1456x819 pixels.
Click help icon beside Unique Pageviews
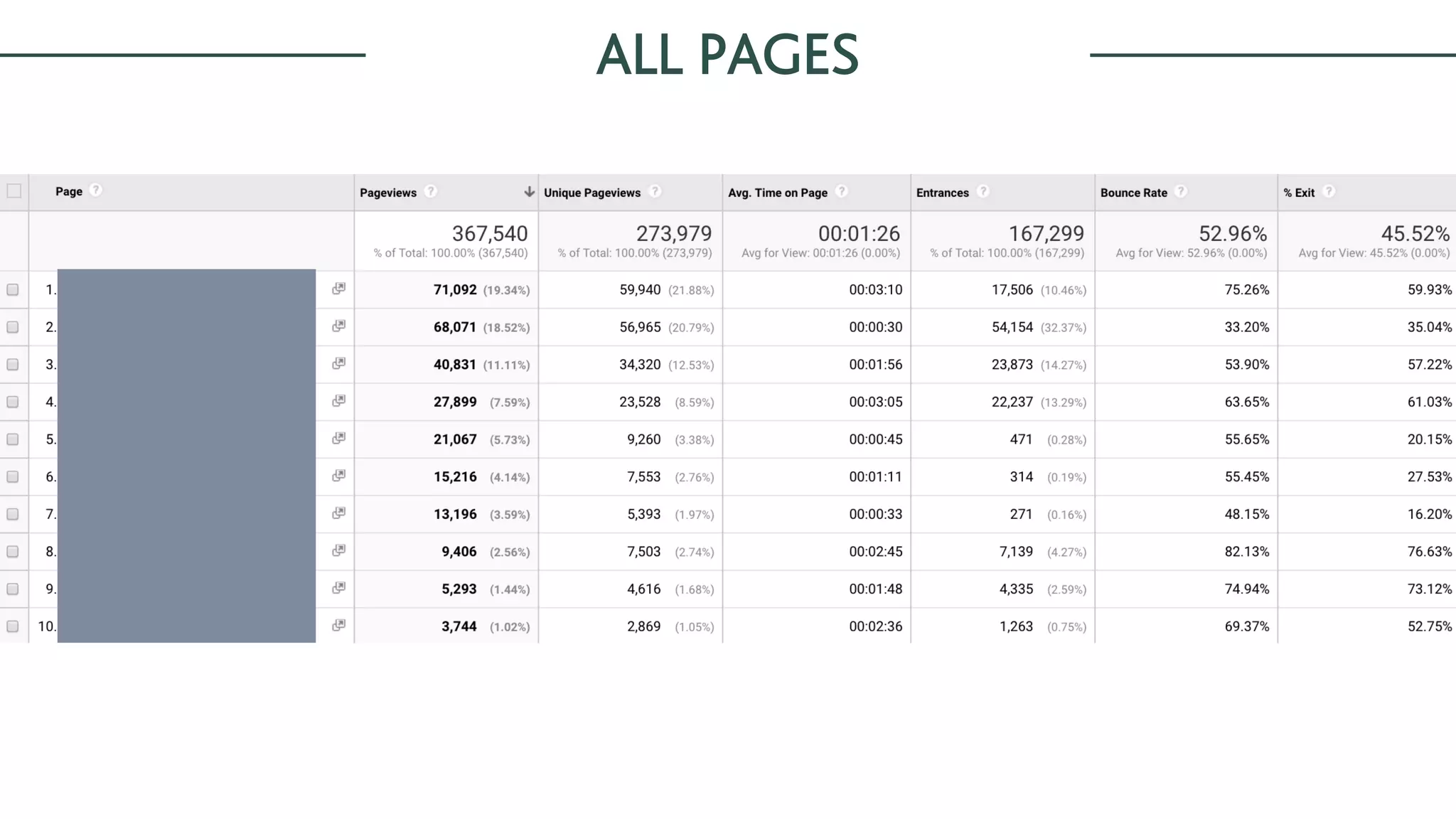655,191
